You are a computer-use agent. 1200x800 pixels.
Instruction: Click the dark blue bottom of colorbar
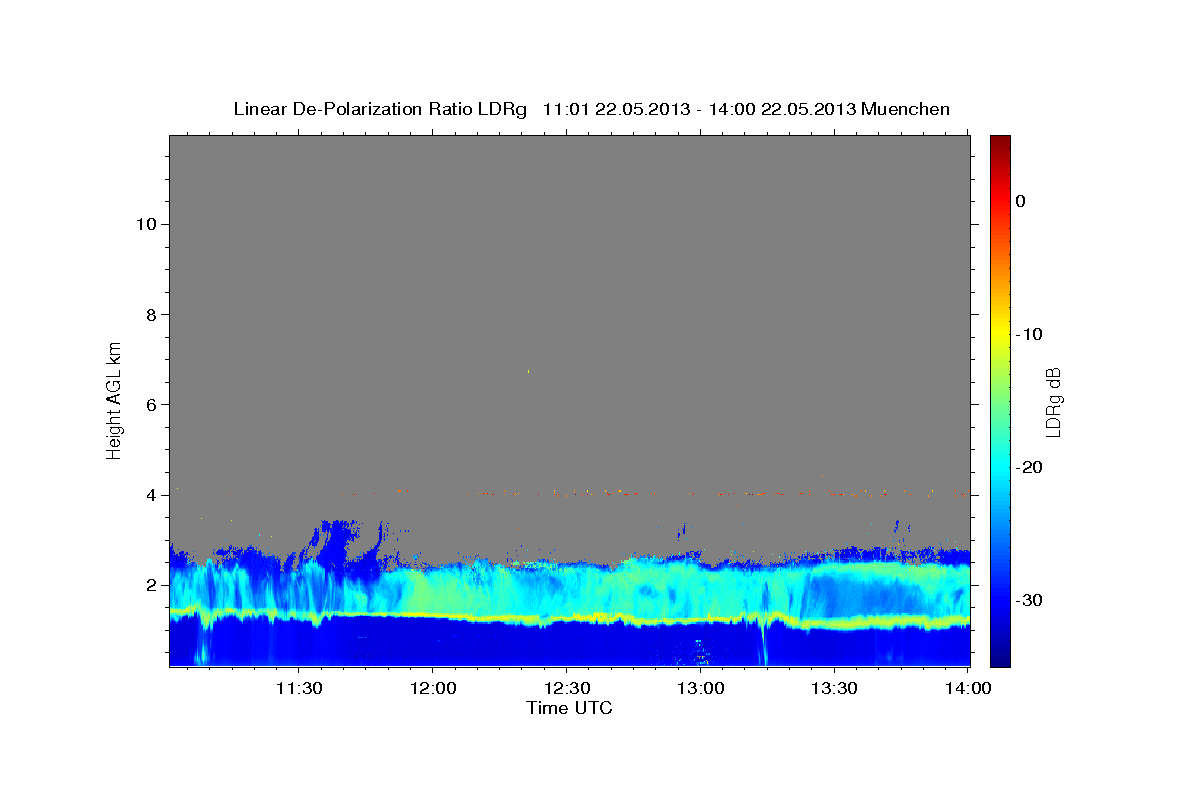(x=1000, y=658)
